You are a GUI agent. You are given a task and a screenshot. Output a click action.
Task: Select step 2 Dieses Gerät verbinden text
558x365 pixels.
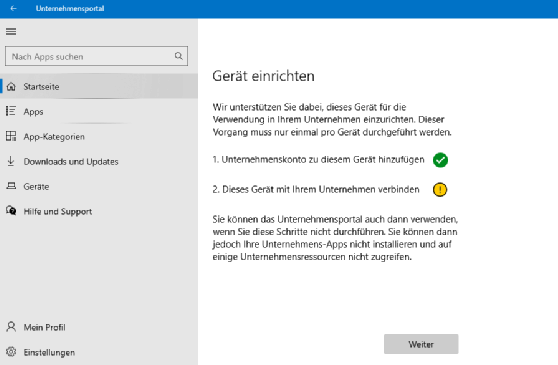click(x=316, y=189)
